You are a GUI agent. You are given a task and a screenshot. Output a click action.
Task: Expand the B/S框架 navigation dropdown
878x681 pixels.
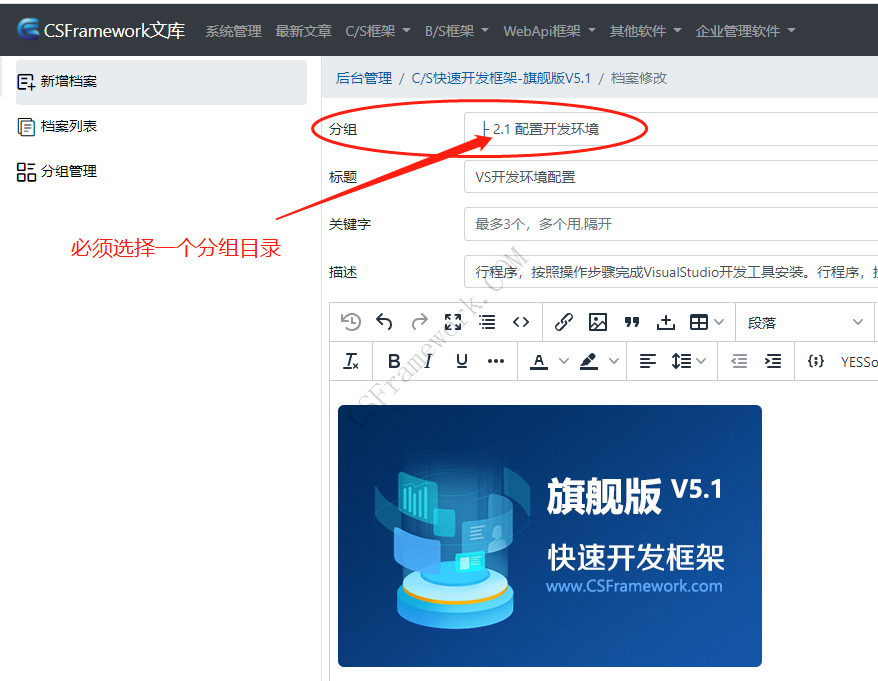point(456,31)
